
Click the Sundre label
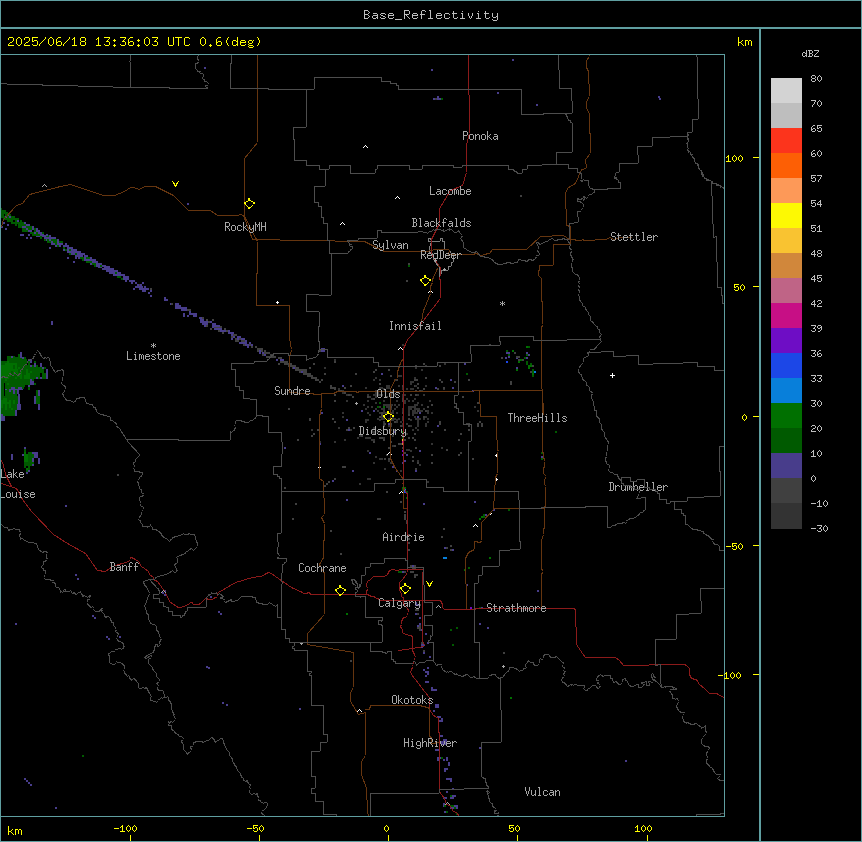coord(292,391)
